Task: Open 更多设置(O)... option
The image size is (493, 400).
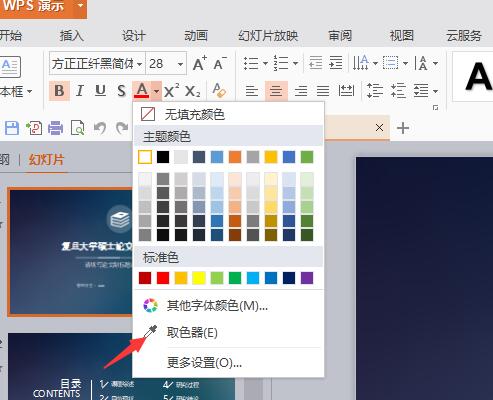Action: coord(228,362)
